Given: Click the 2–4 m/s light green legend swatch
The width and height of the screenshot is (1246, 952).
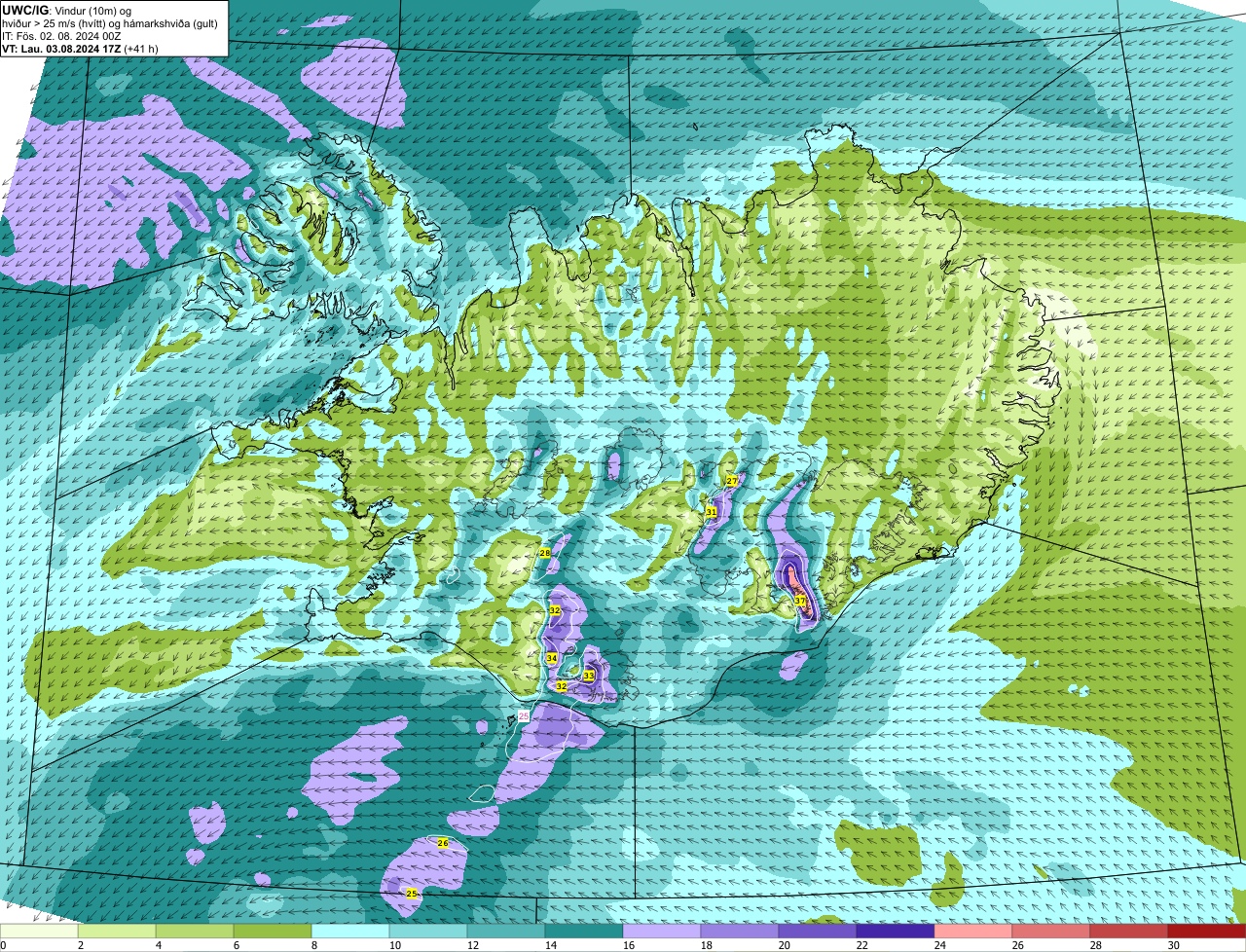Looking at the screenshot, I should 117,931.
